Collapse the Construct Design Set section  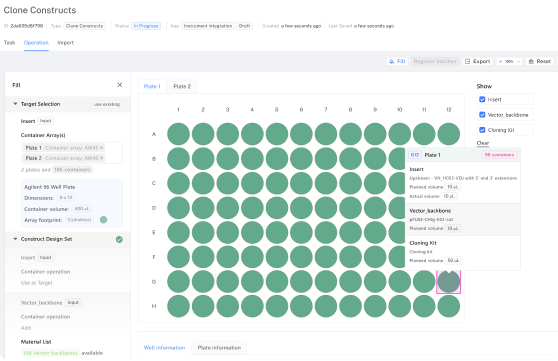coord(15,239)
